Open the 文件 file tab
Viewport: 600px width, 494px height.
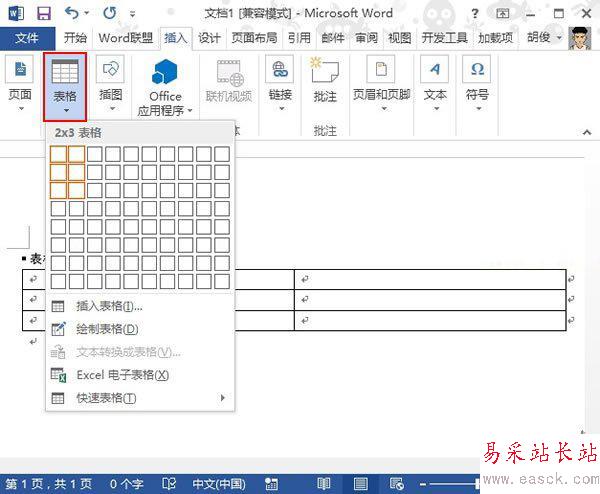[27, 38]
